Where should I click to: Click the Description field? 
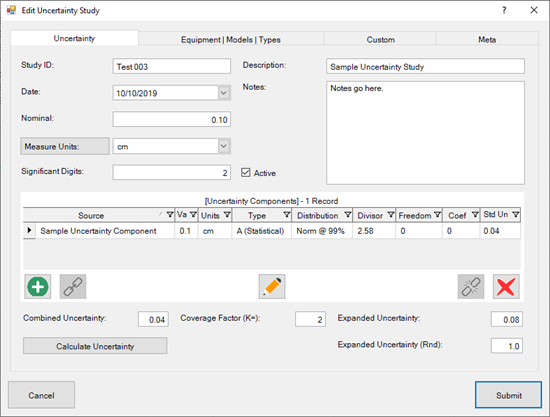(x=425, y=66)
